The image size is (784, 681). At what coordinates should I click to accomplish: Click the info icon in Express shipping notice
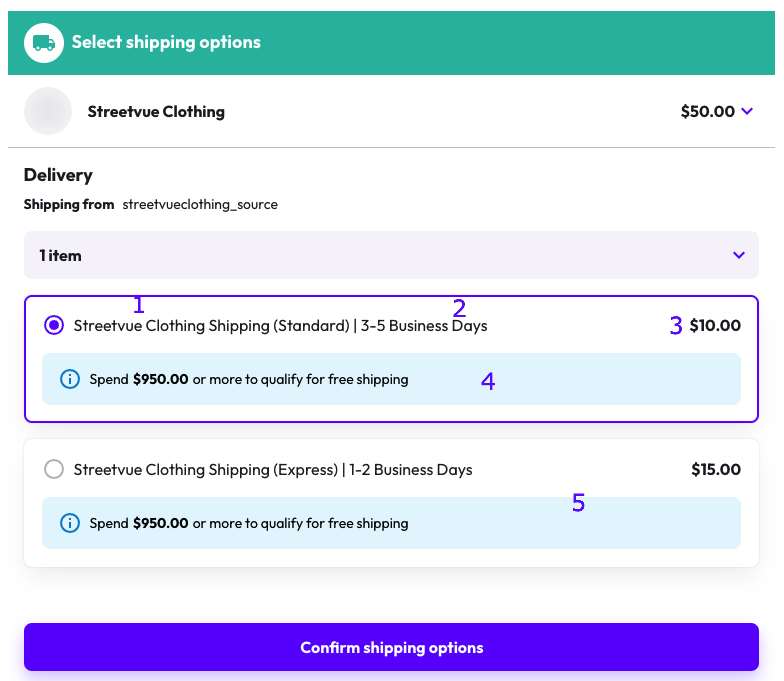pyautogui.click(x=70, y=523)
